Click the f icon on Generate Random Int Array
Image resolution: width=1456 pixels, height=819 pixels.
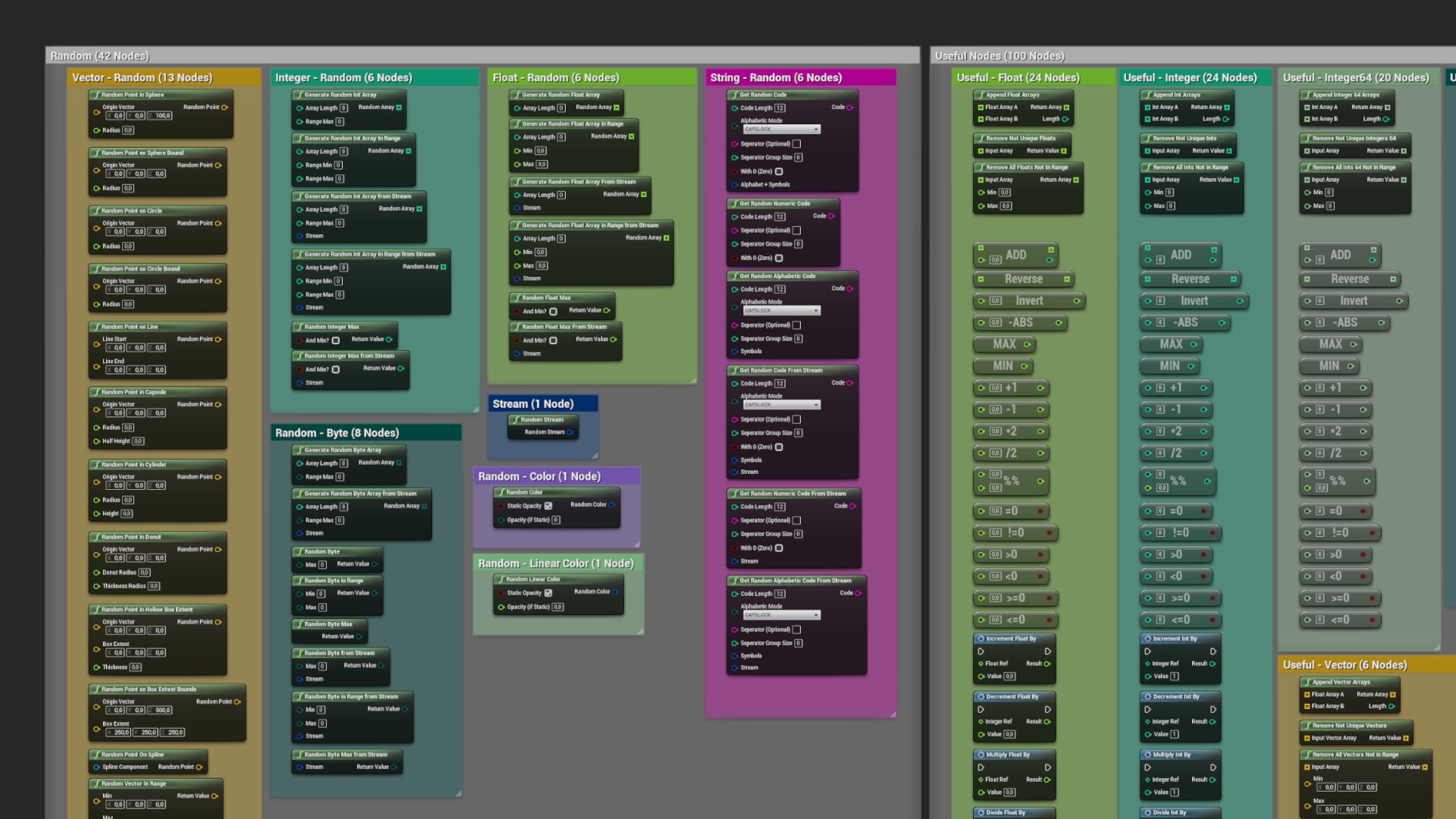click(300, 95)
